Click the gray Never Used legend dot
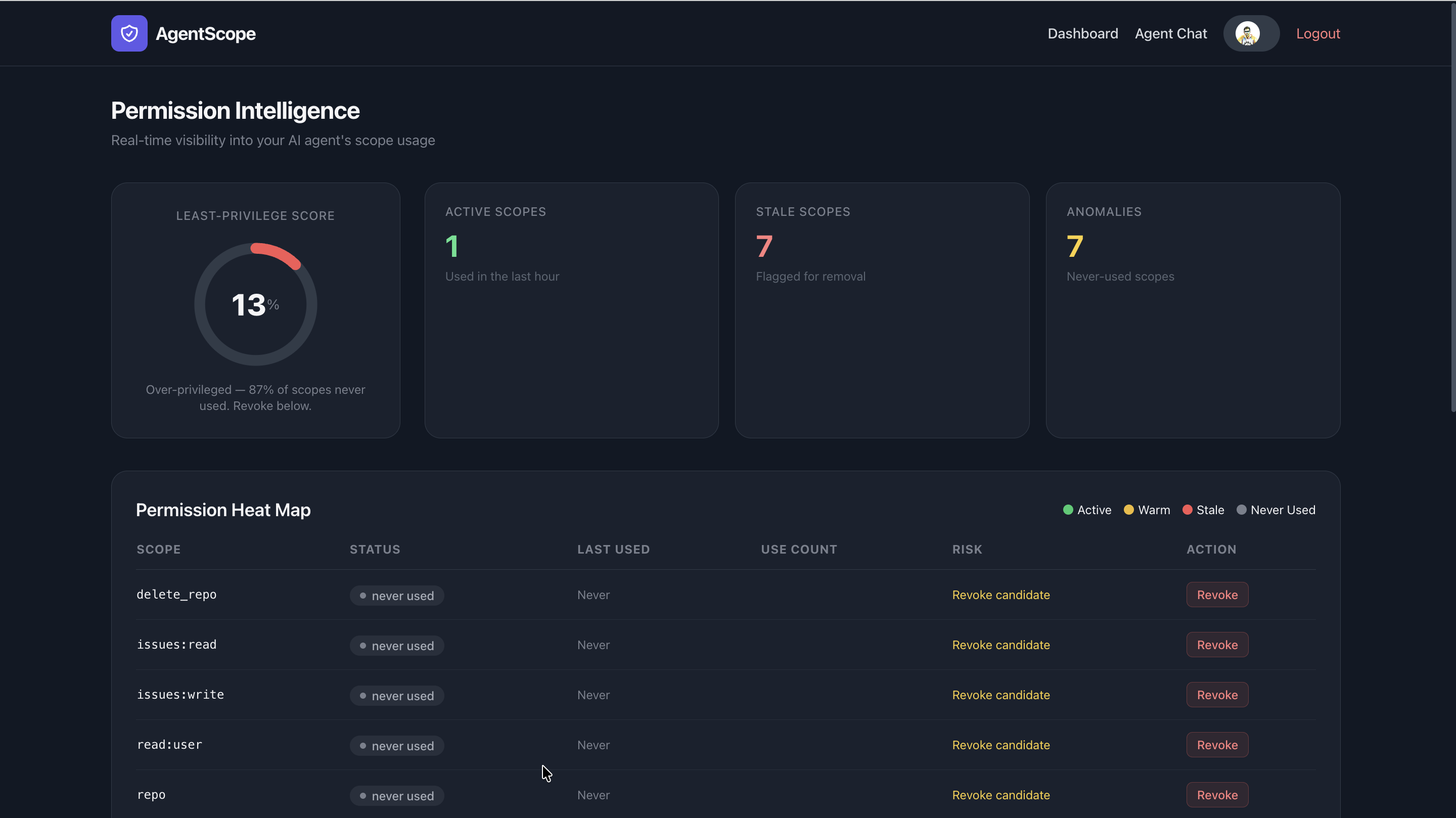The height and width of the screenshot is (818, 1456). pyautogui.click(x=1241, y=510)
